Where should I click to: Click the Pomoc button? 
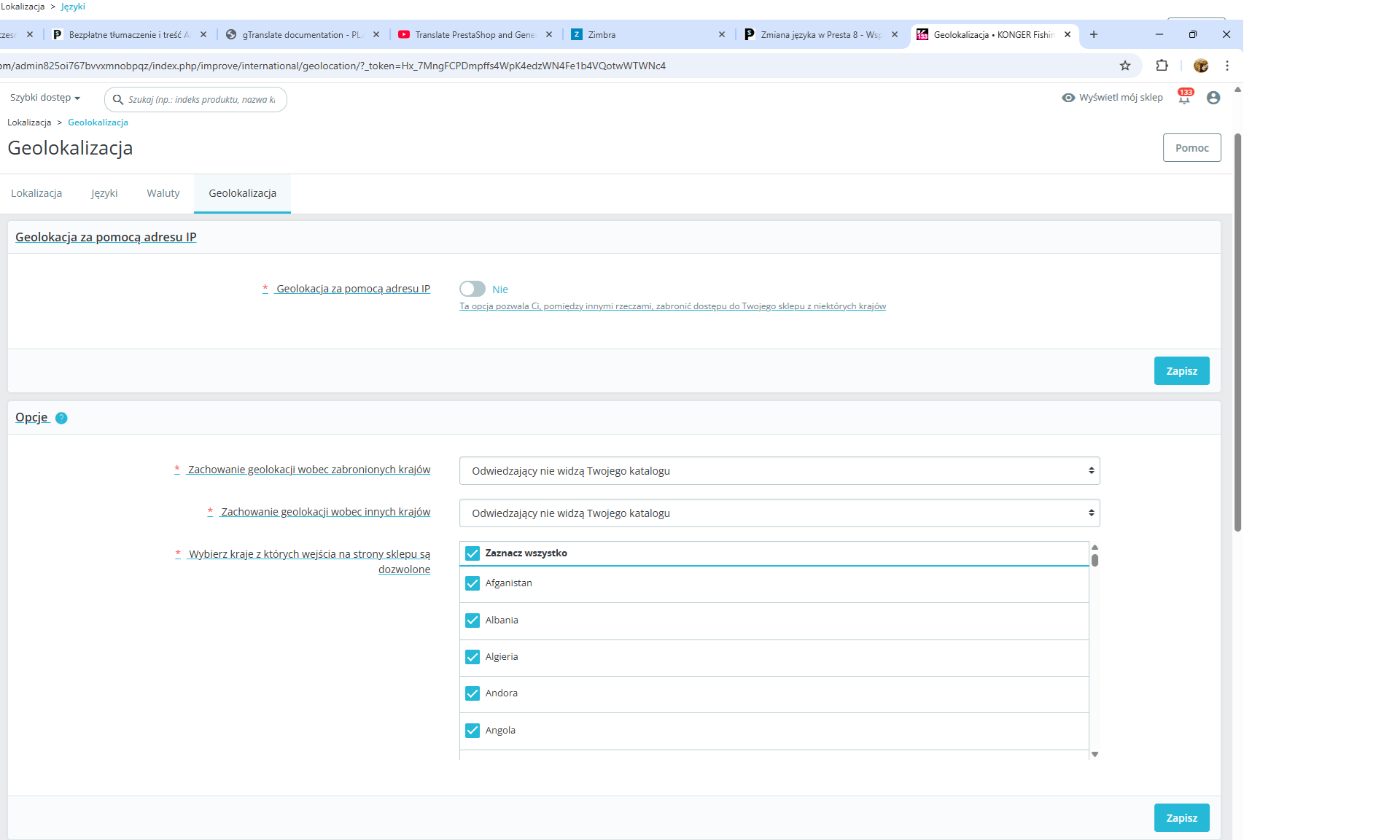click(1191, 148)
